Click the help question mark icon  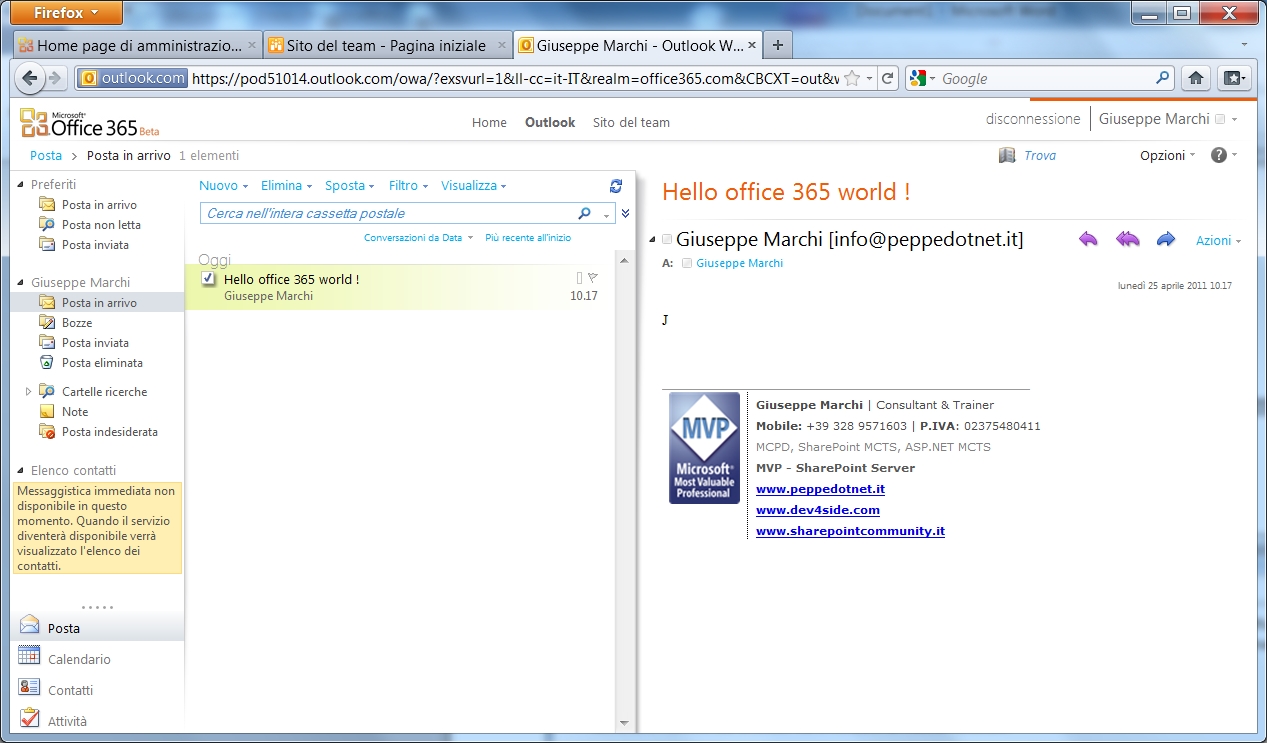(1218, 155)
